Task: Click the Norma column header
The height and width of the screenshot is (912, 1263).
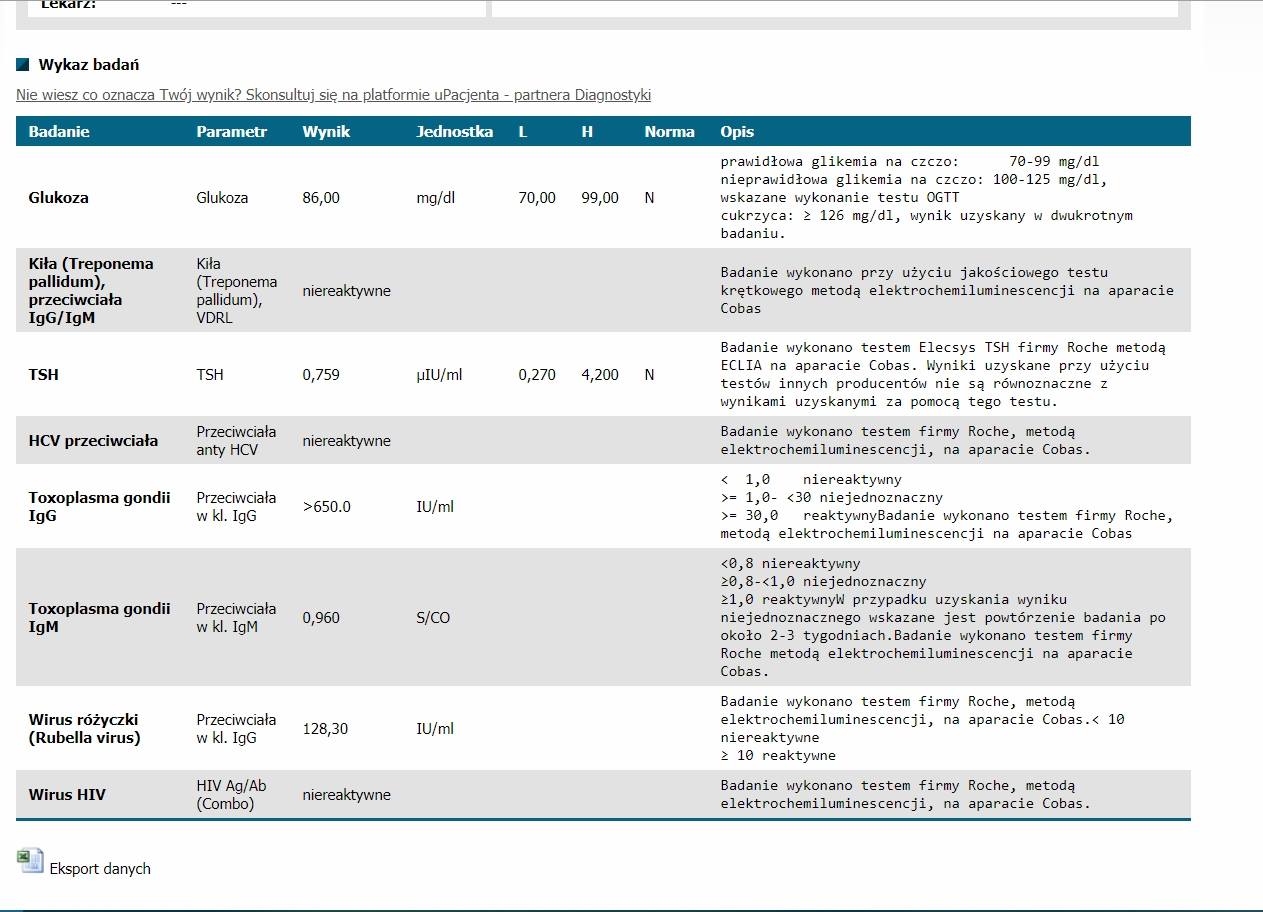Action: click(670, 132)
